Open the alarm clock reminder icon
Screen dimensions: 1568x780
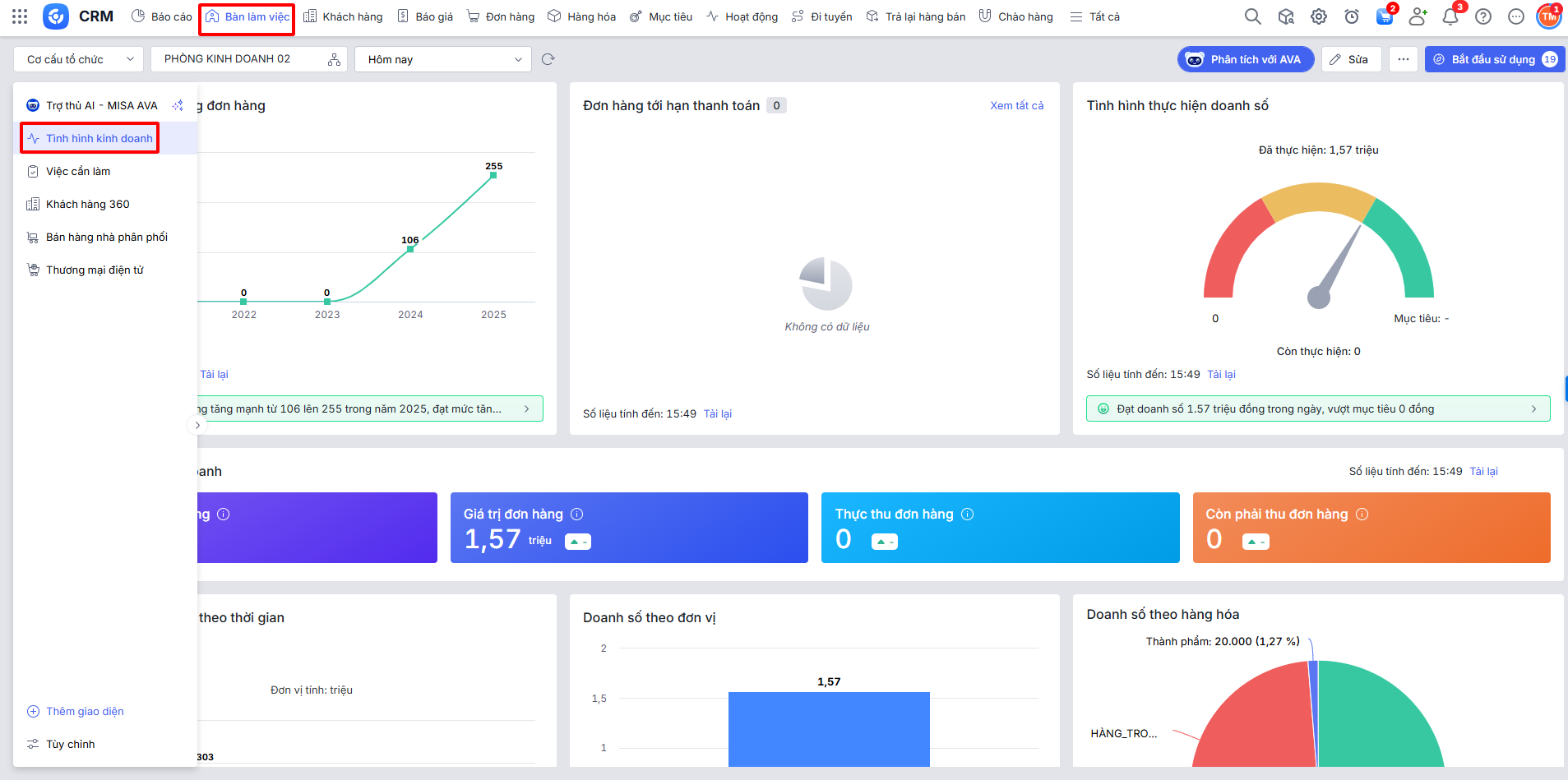(1352, 16)
